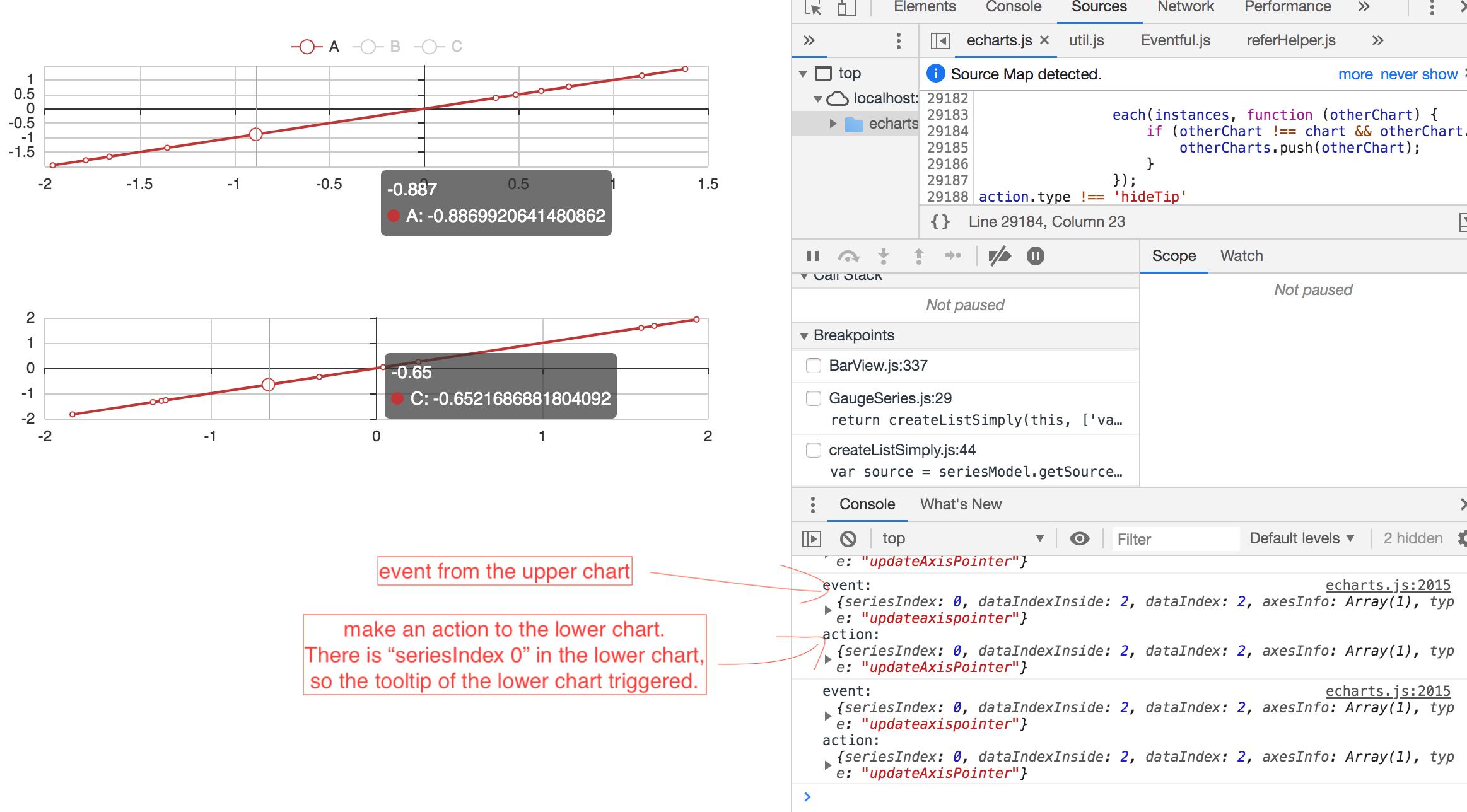Click the clear console icon
Image resolution: width=1467 pixels, height=812 pixels.
[848, 539]
